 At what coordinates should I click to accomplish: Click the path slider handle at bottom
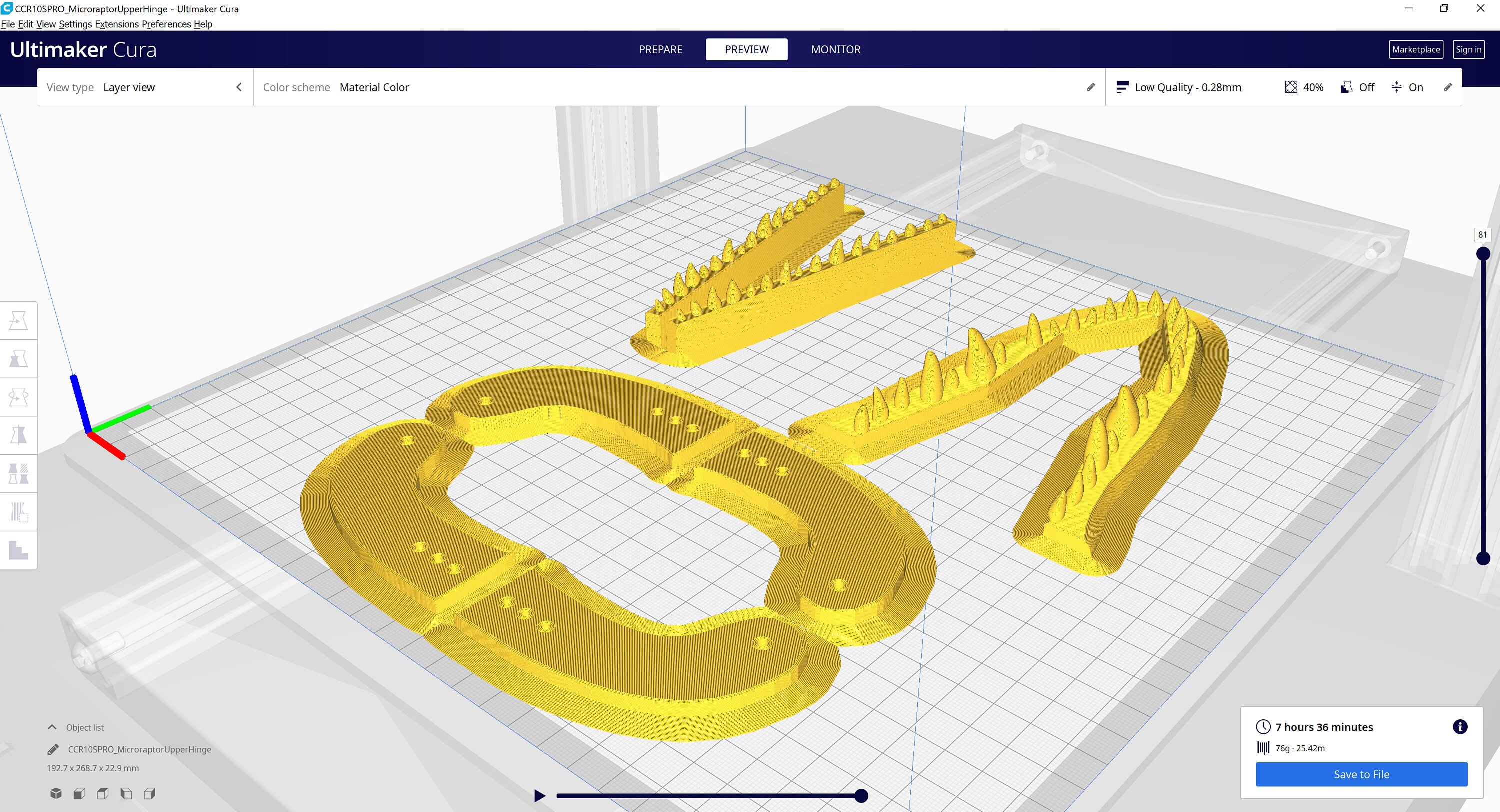(x=861, y=795)
